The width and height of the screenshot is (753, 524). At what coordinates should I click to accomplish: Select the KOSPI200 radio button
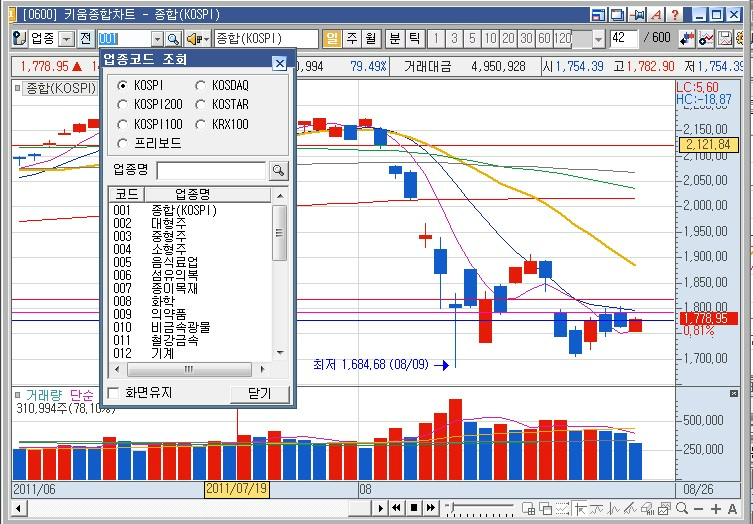pos(122,105)
